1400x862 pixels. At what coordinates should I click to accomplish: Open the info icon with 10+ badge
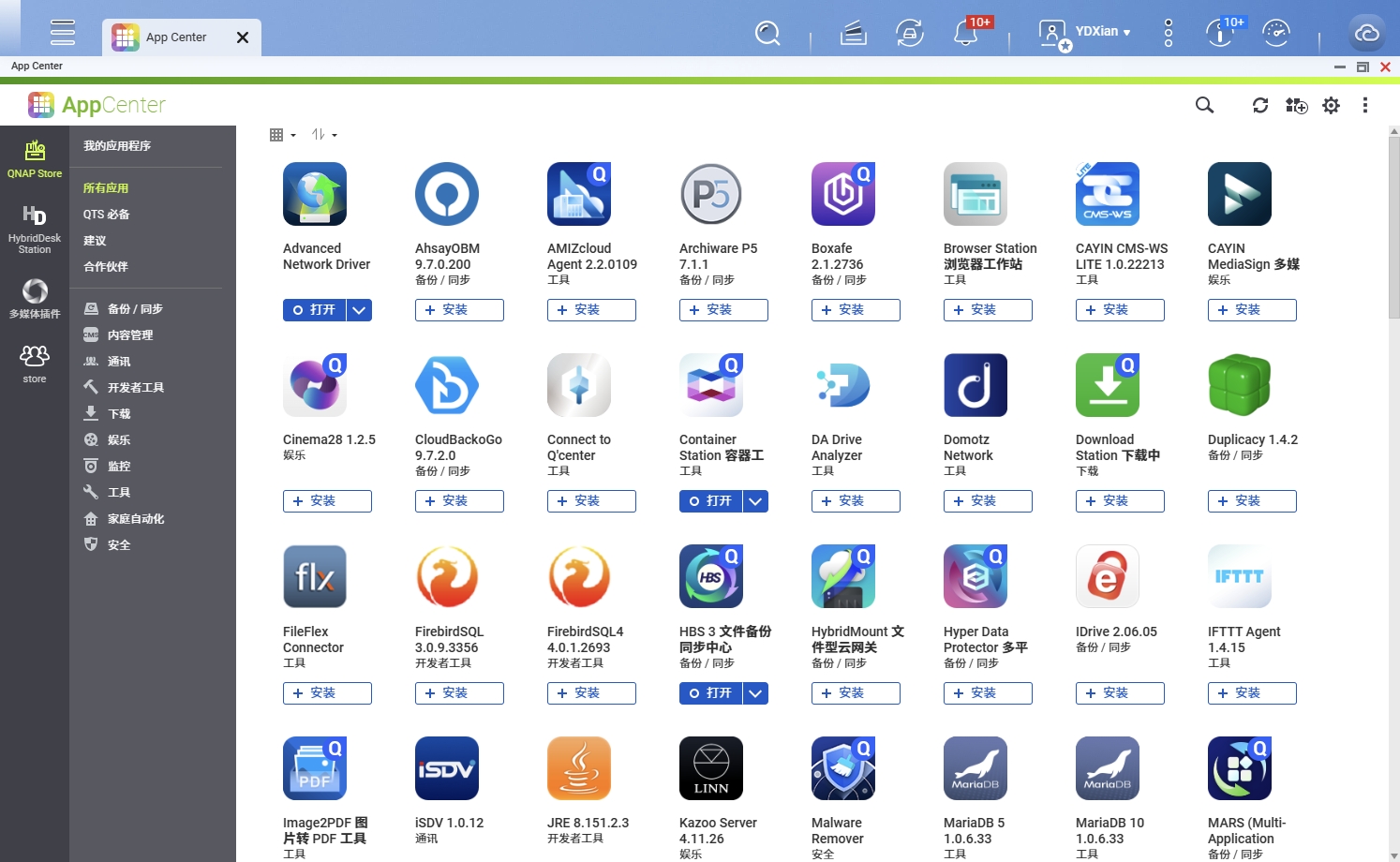[1220, 33]
